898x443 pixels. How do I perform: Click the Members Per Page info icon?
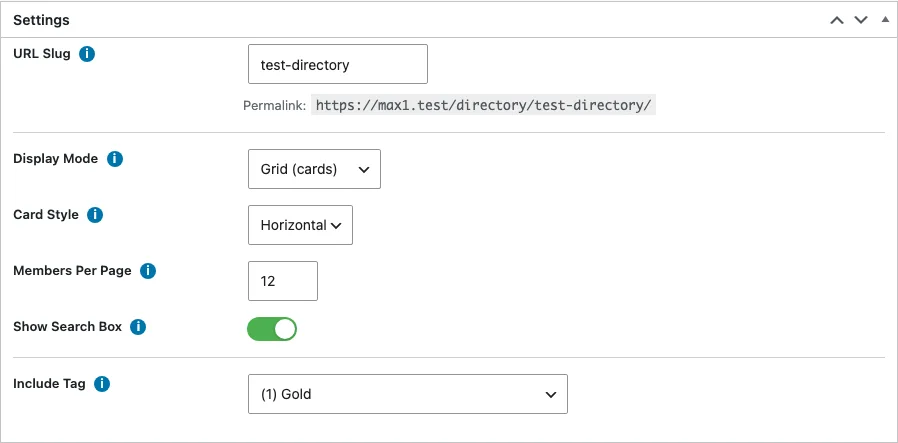click(x=148, y=271)
